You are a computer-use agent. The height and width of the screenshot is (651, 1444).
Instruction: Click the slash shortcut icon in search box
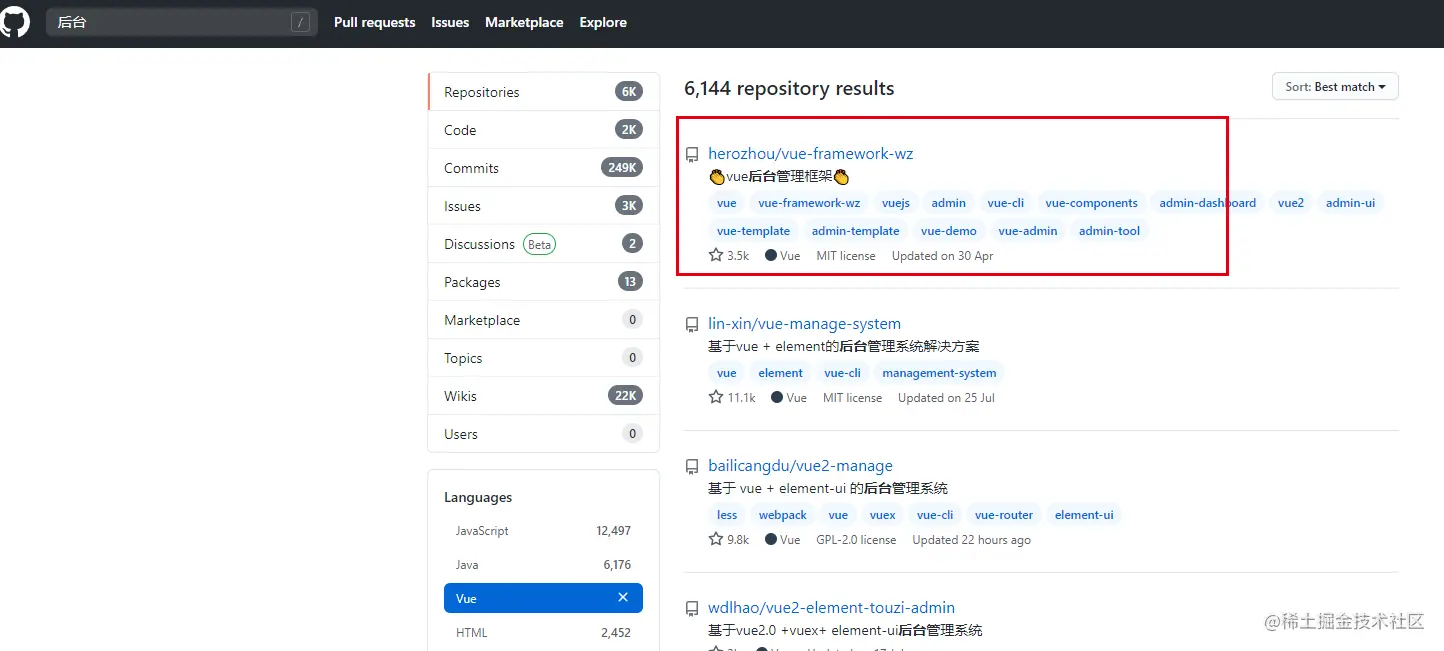tap(300, 22)
